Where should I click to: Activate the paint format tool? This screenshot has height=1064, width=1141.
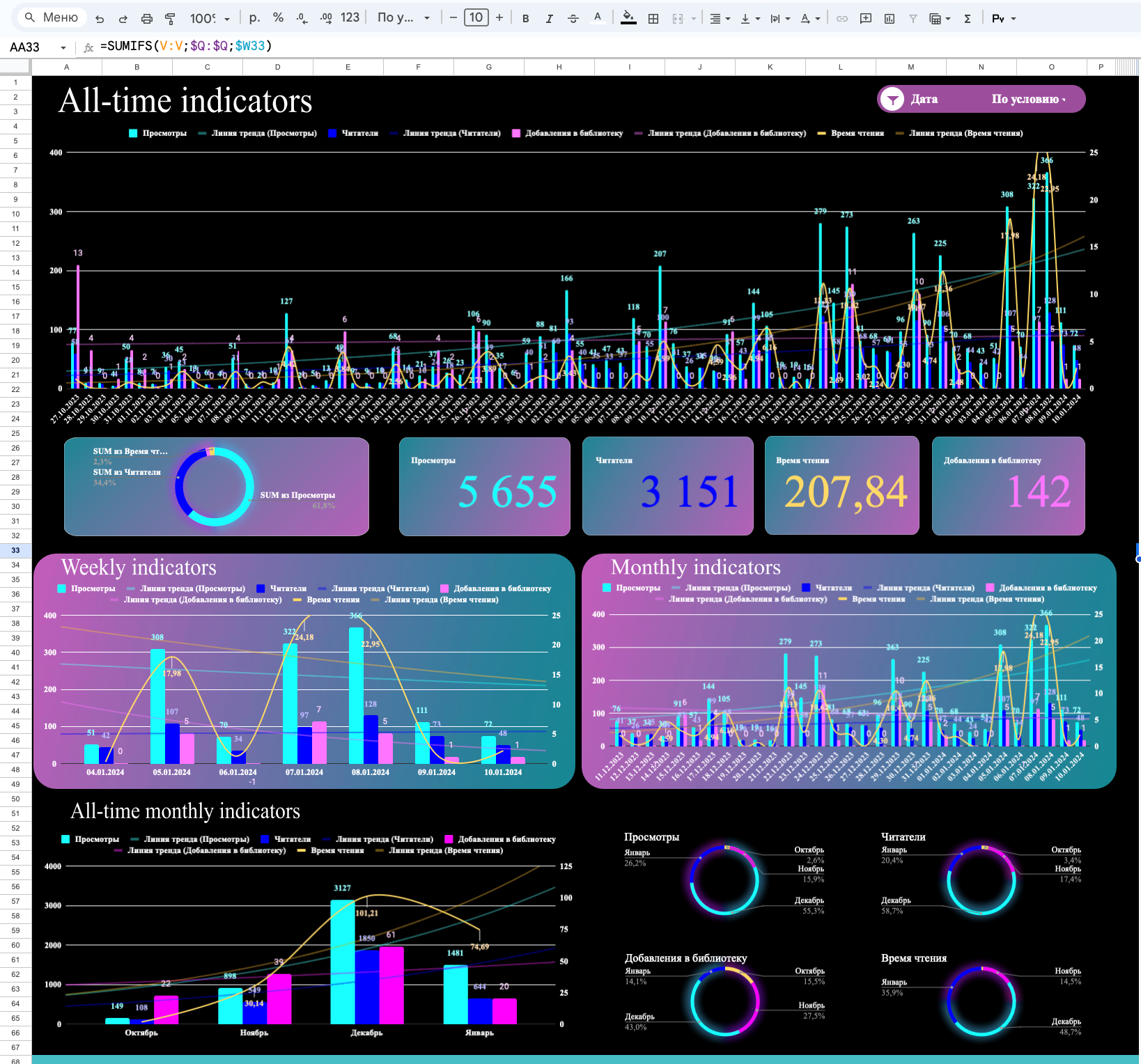tap(170, 19)
